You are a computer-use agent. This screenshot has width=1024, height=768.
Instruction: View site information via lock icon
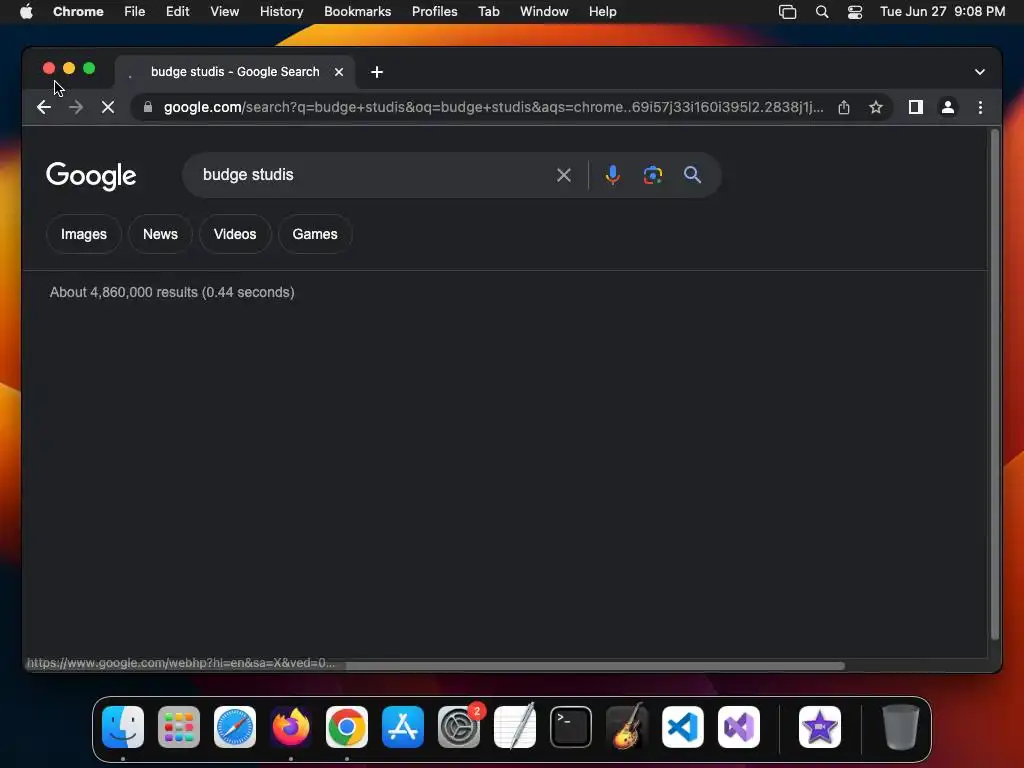pyautogui.click(x=148, y=107)
